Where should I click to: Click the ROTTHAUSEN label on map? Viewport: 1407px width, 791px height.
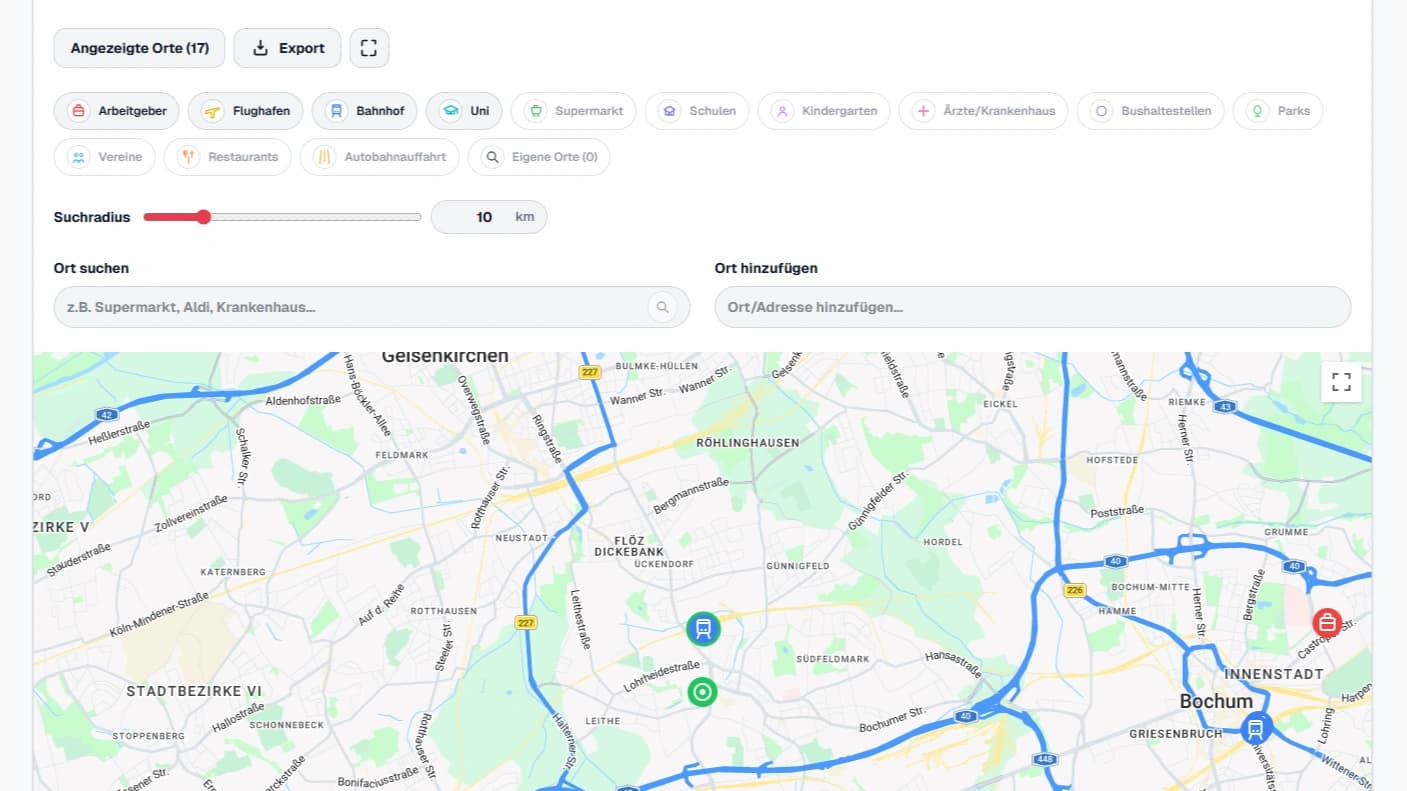(x=444, y=610)
